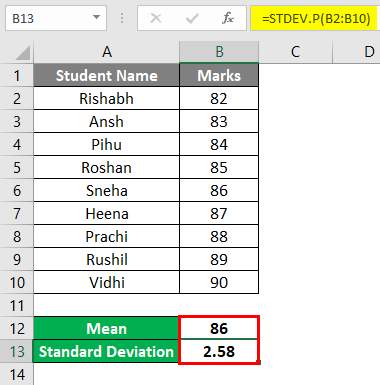Click the green Mean label cell
380x385 pixels.
click(x=106, y=329)
